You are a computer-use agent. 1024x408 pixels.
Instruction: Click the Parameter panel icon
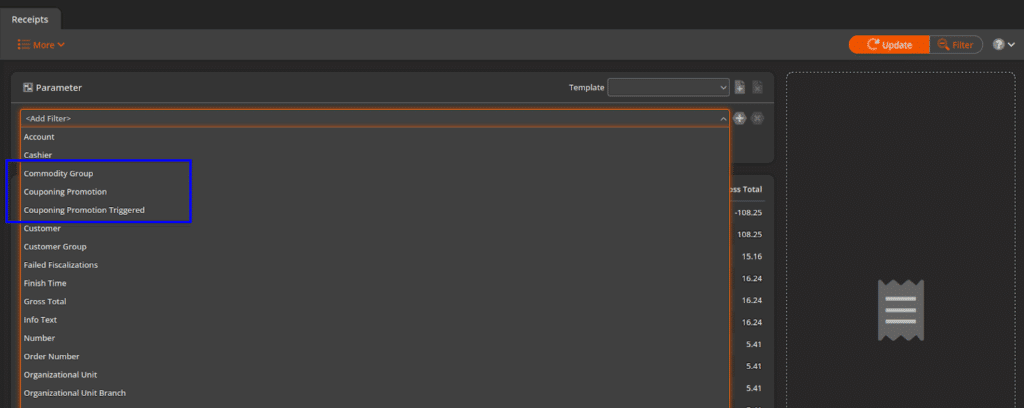(28, 87)
